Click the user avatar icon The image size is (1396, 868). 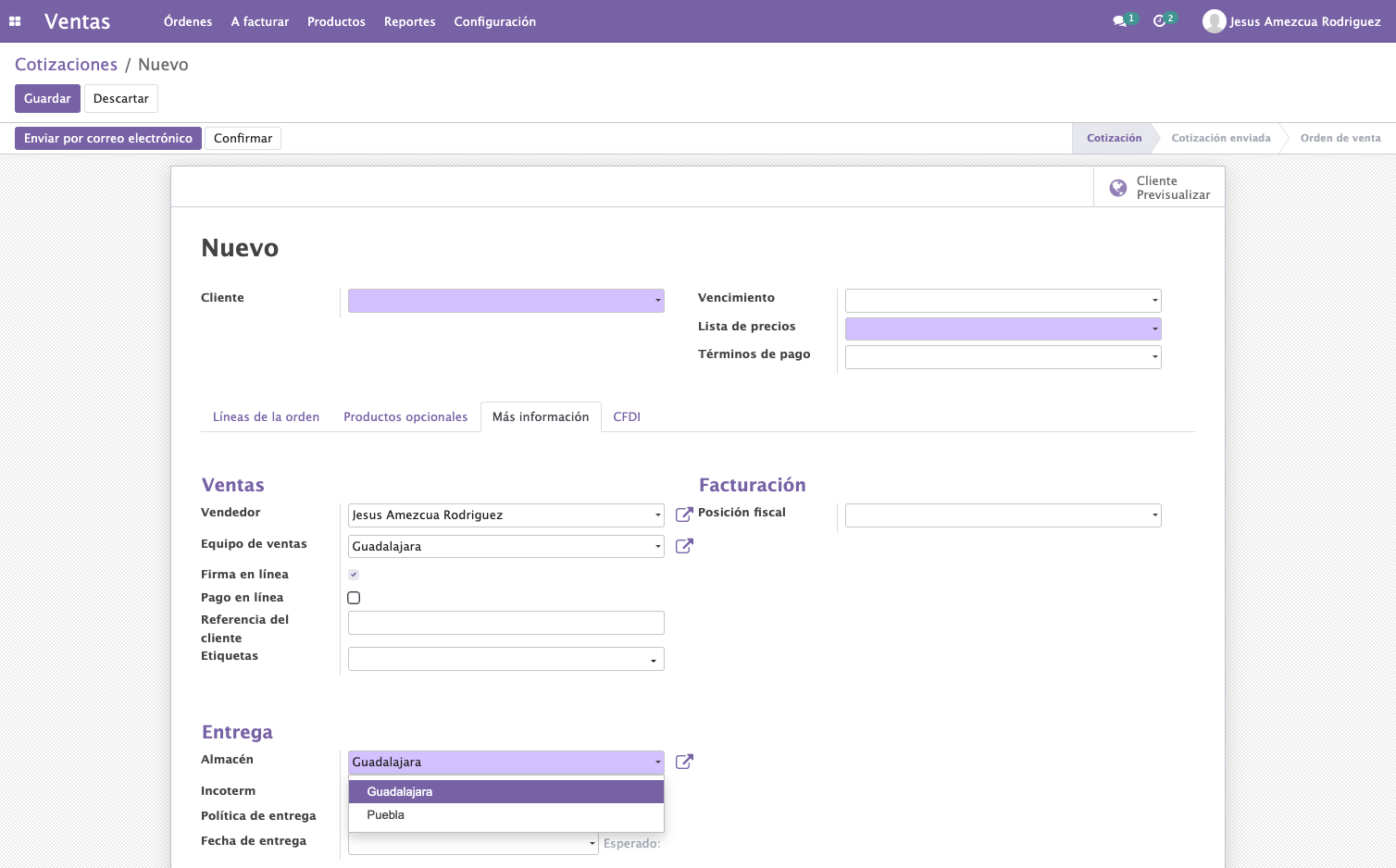(1214, 21)
